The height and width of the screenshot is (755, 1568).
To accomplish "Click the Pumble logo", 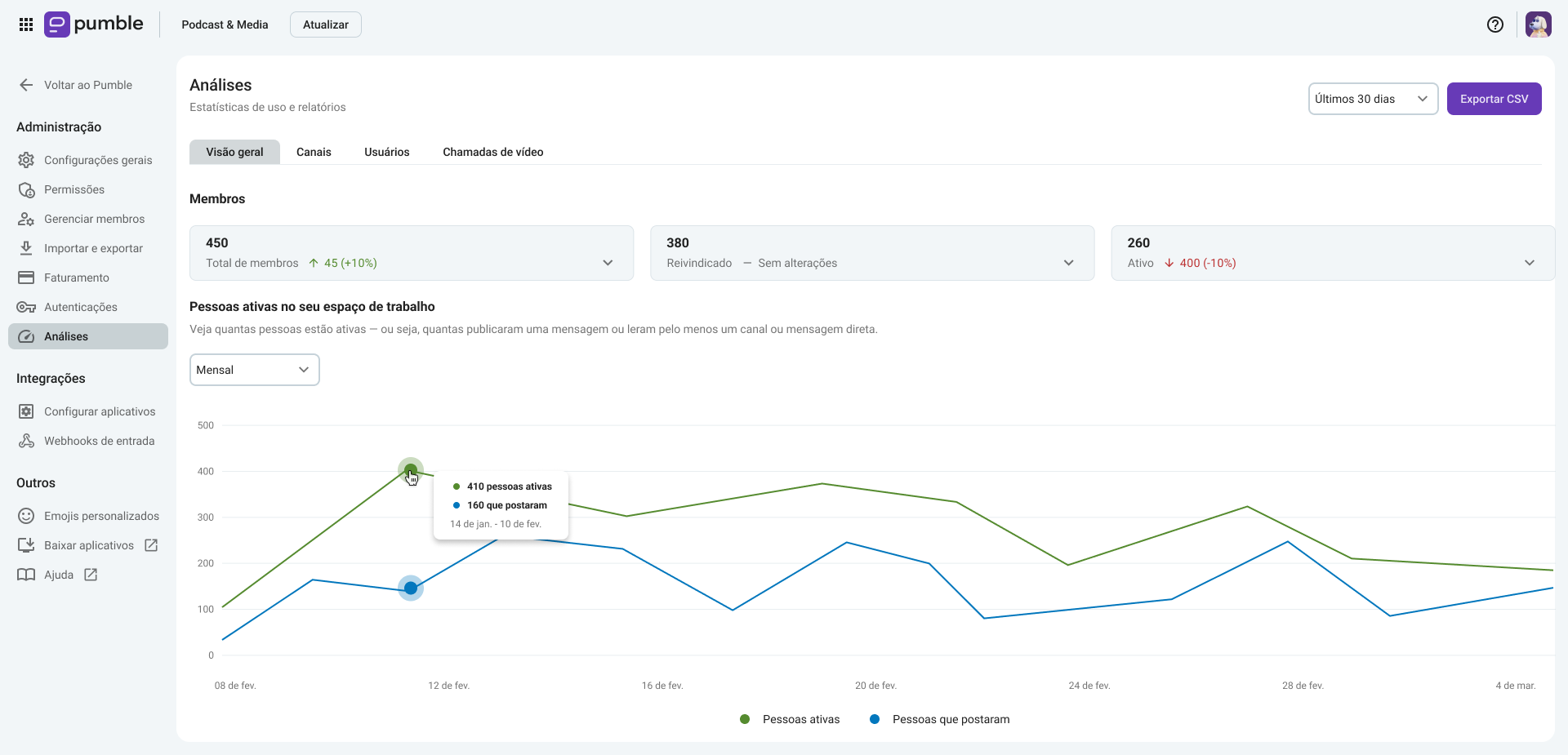I will click(94, 24).
